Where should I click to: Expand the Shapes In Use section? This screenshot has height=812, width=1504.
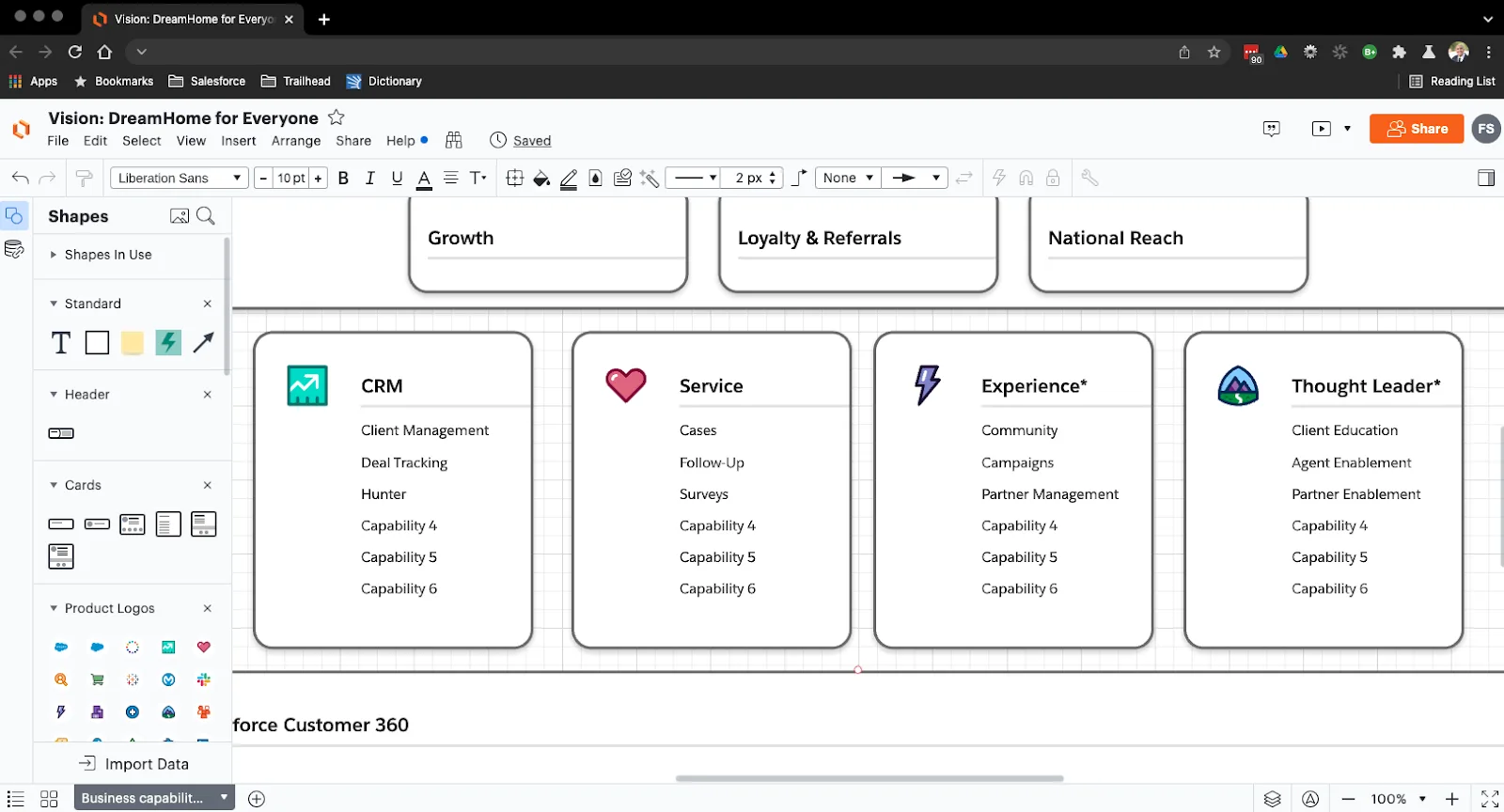click(x=54, y=255)
